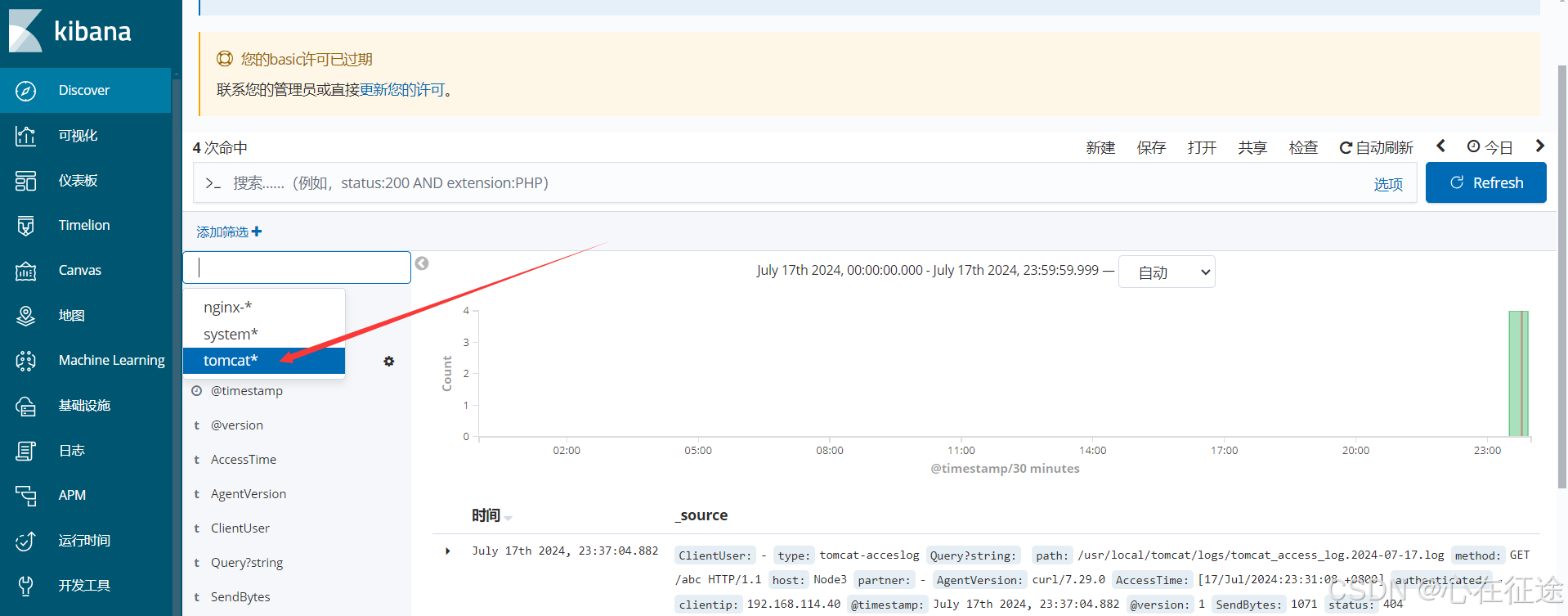Screen dimensions: 1568x616
Task: Open the 地图 maps icon
Action: point(26,316)
